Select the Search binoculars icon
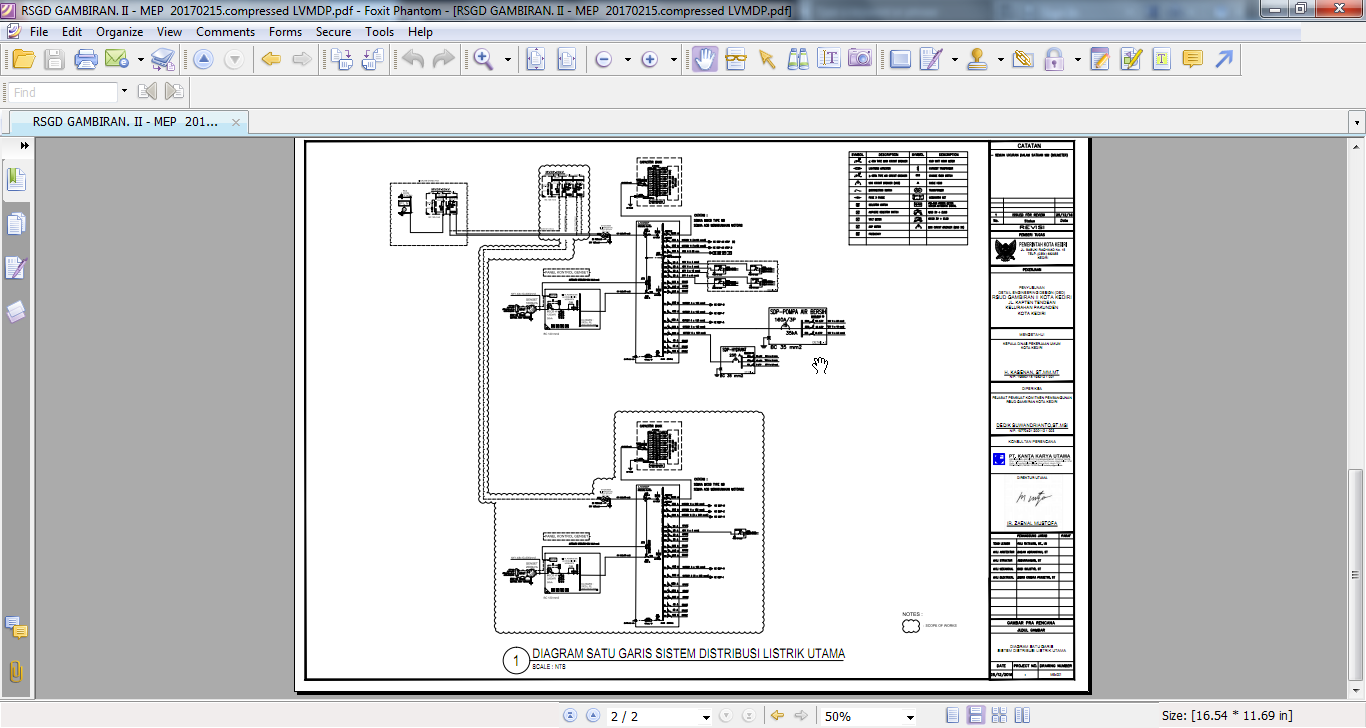The width and height of the screenshot is (1366, 728). click(x=798, y=60)
